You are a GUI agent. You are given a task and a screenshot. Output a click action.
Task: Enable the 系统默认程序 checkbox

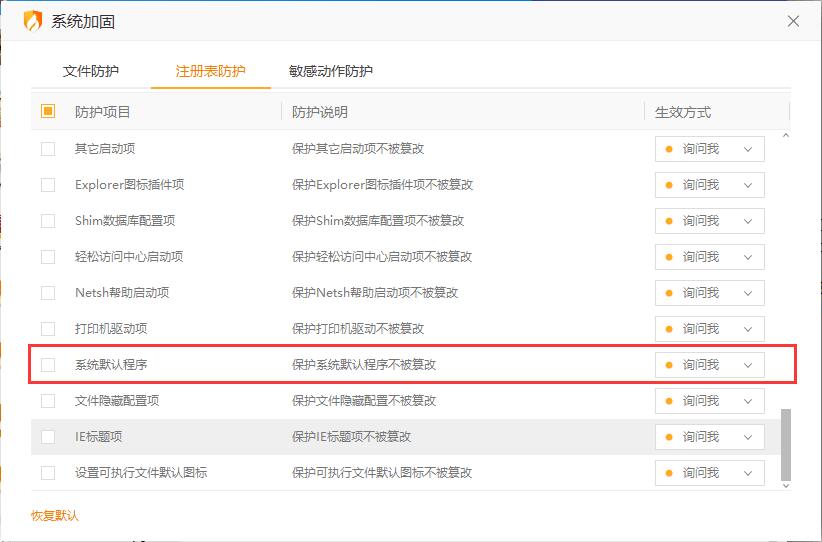(48, 365)
